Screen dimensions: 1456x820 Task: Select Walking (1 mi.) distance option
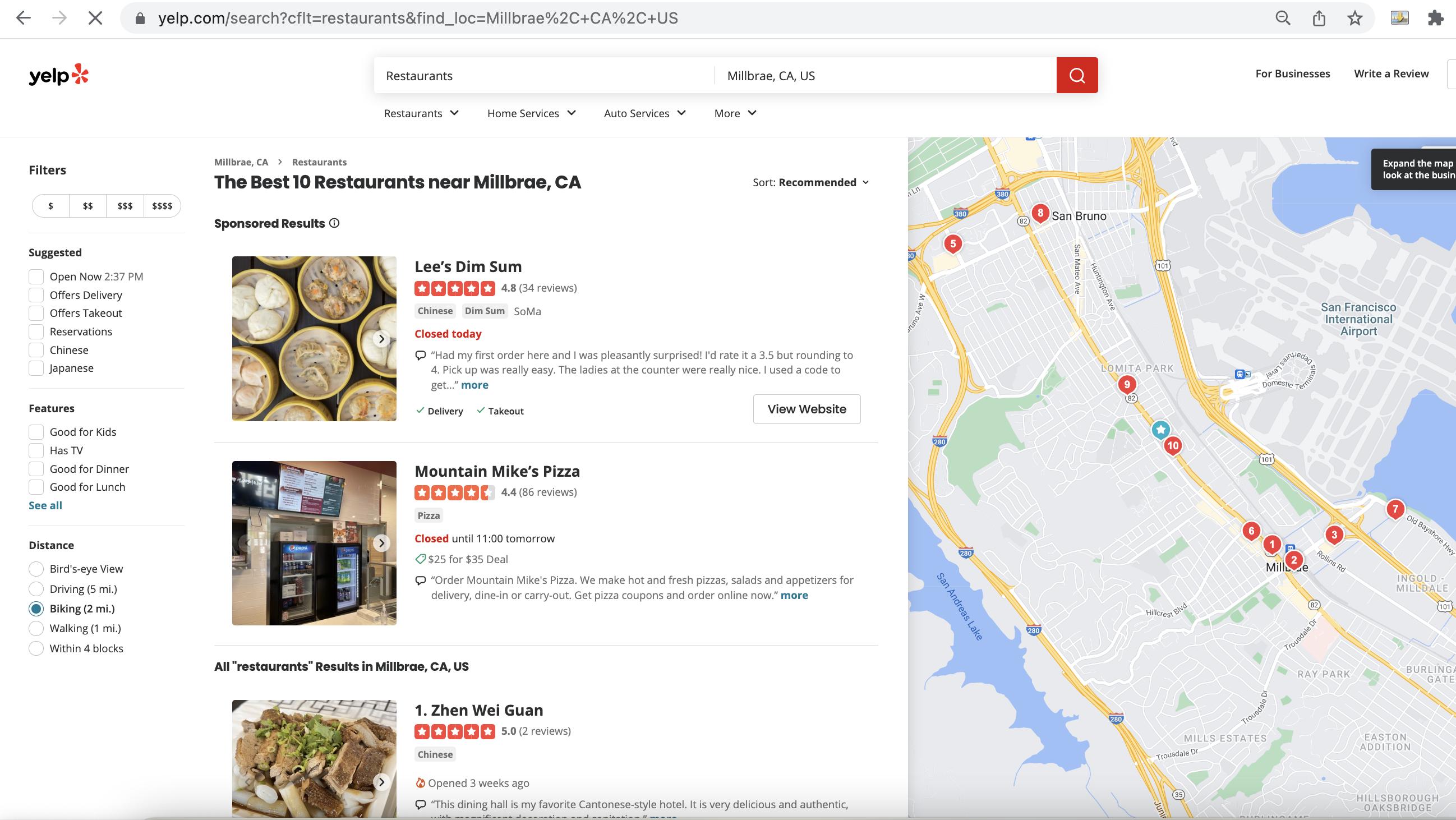click(x=36, y=628)
